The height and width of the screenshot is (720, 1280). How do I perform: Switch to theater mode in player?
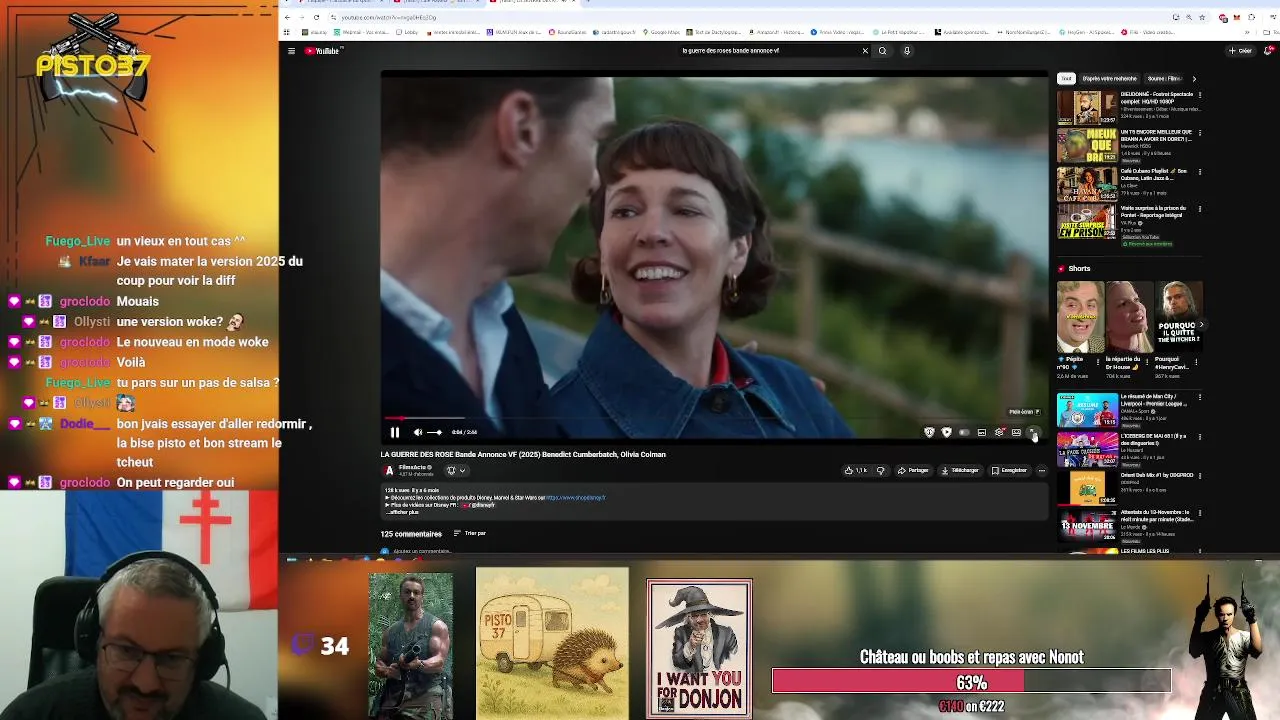pos(1016,432)
